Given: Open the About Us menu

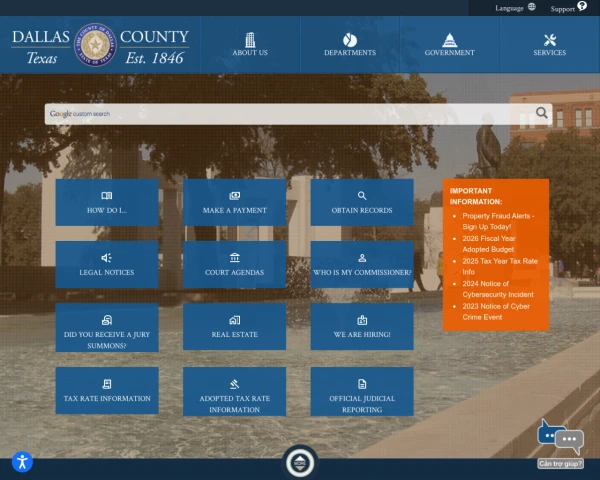Looking at the screenshot, I should (250, 45).
